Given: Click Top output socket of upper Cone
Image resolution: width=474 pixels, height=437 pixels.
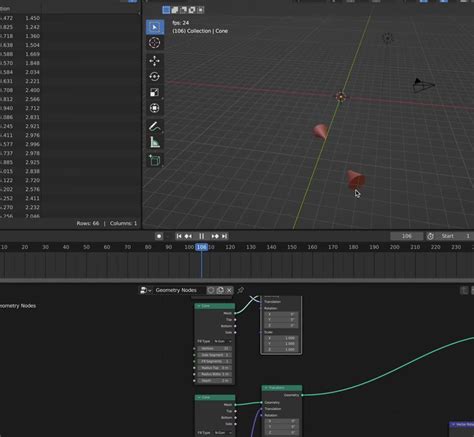Looking at the screenshot, I should tap(235, 320).
